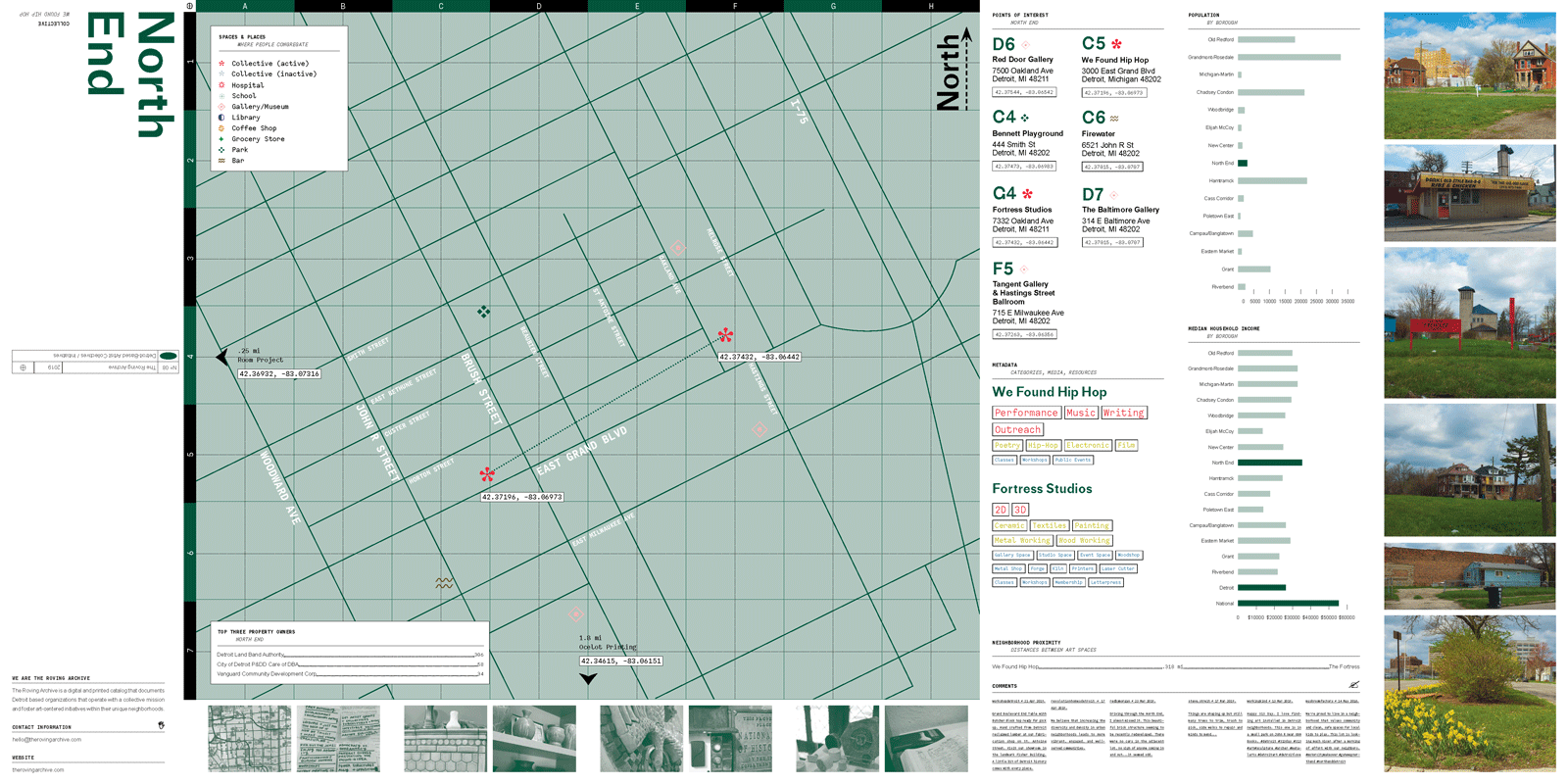Open the blue house behind brick wall photo
1568x784 pixels.
point(1469,576)
